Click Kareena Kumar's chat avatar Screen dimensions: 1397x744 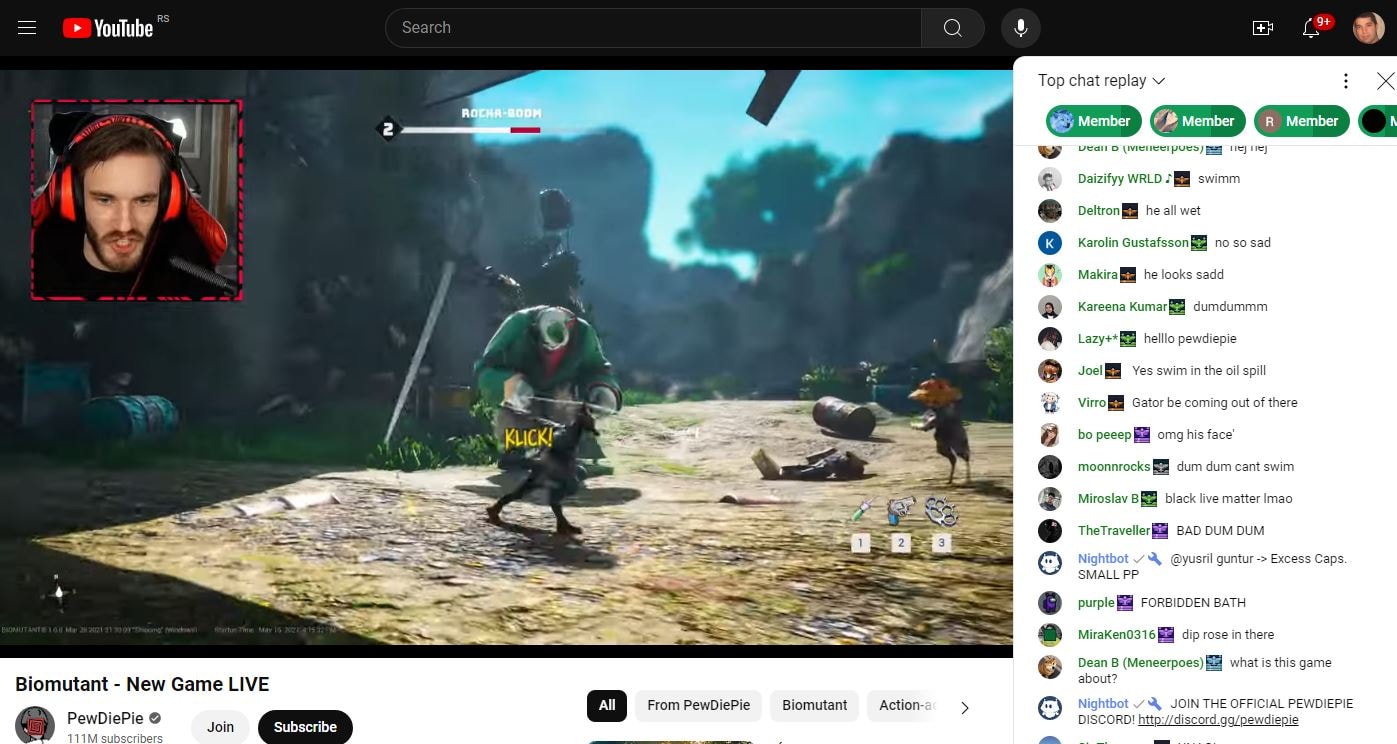click(x=1050, y=307)
